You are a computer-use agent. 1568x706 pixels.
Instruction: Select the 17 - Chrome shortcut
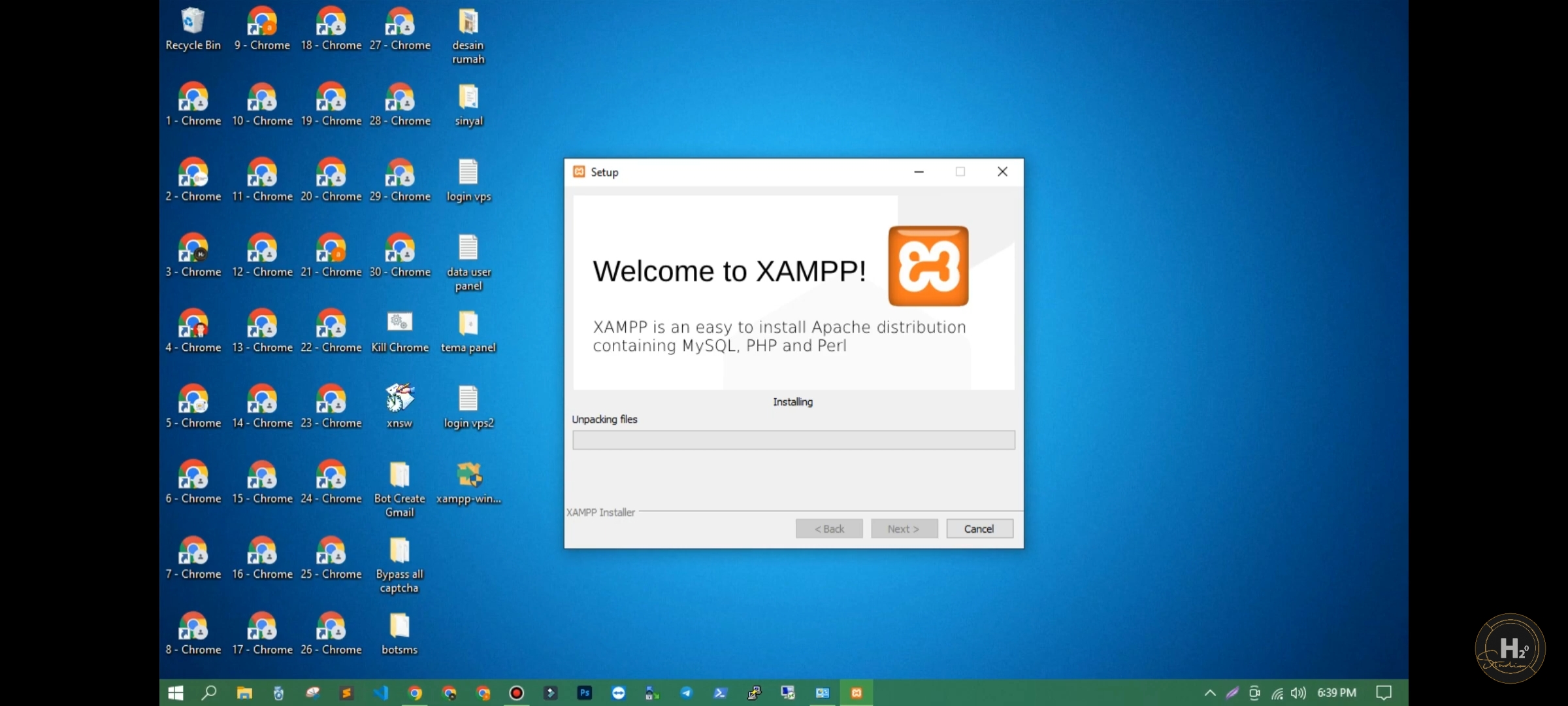[x=262, y=634]
